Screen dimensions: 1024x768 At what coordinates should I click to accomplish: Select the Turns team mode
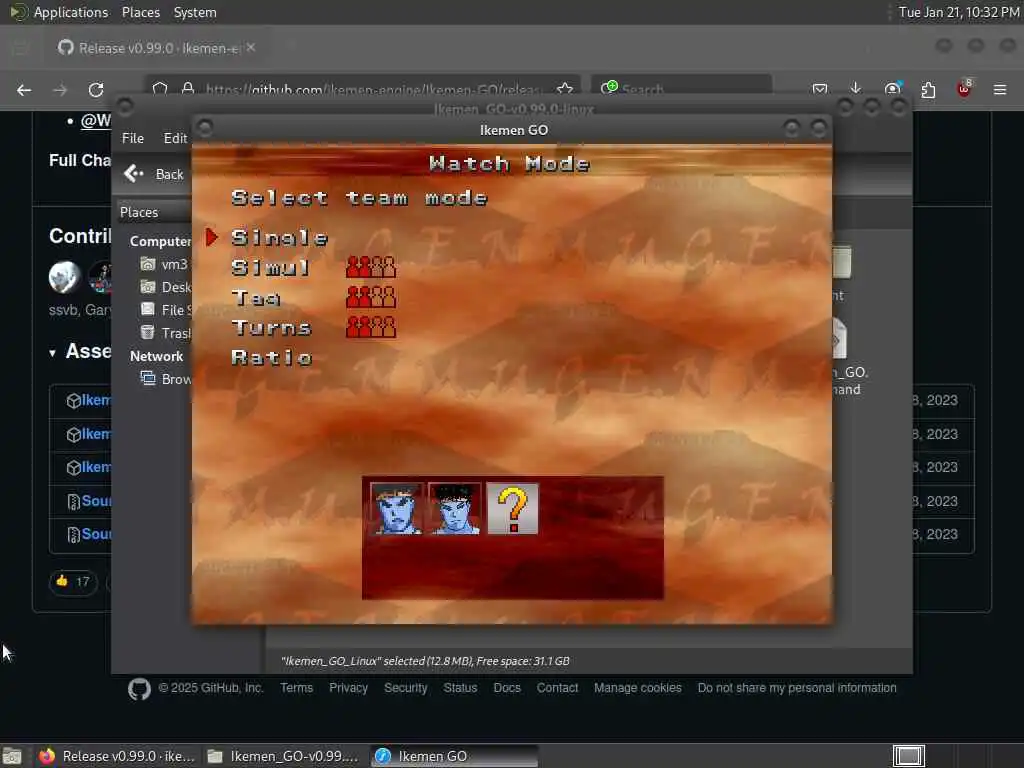(x=271, y=327)
